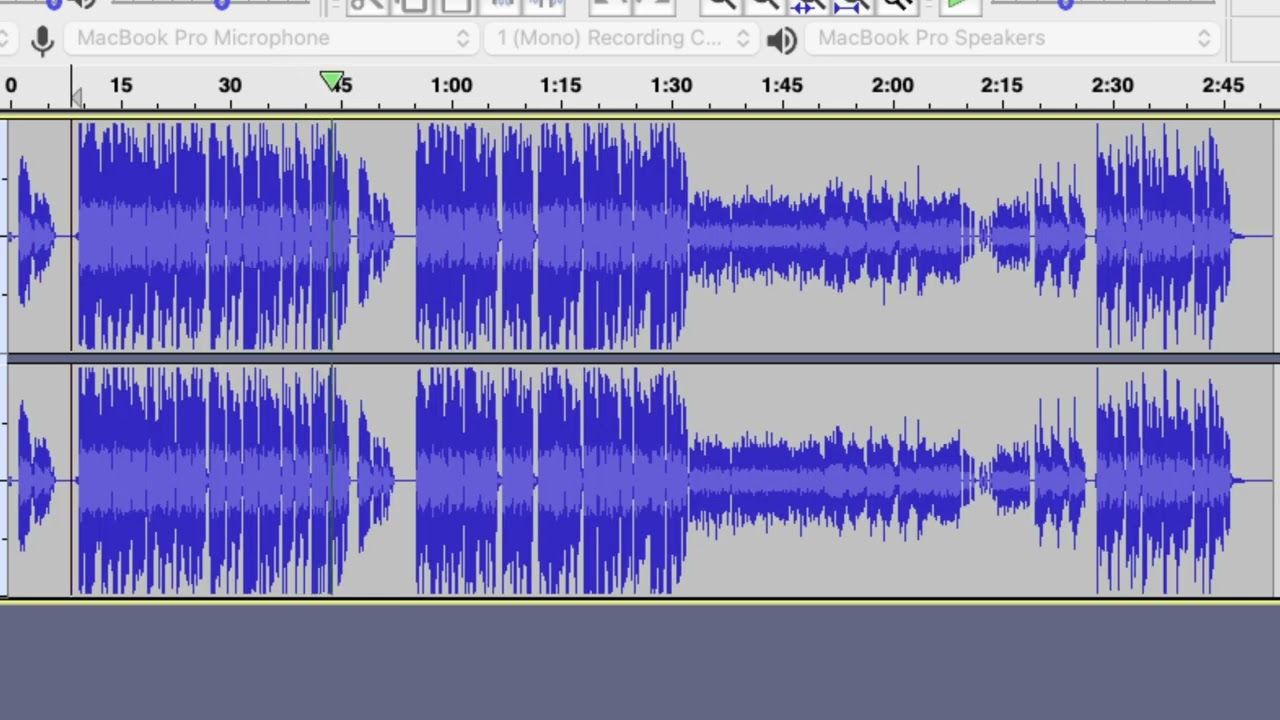Click the 2:00 mark on the timeline ruler

[x=892, y=86]
